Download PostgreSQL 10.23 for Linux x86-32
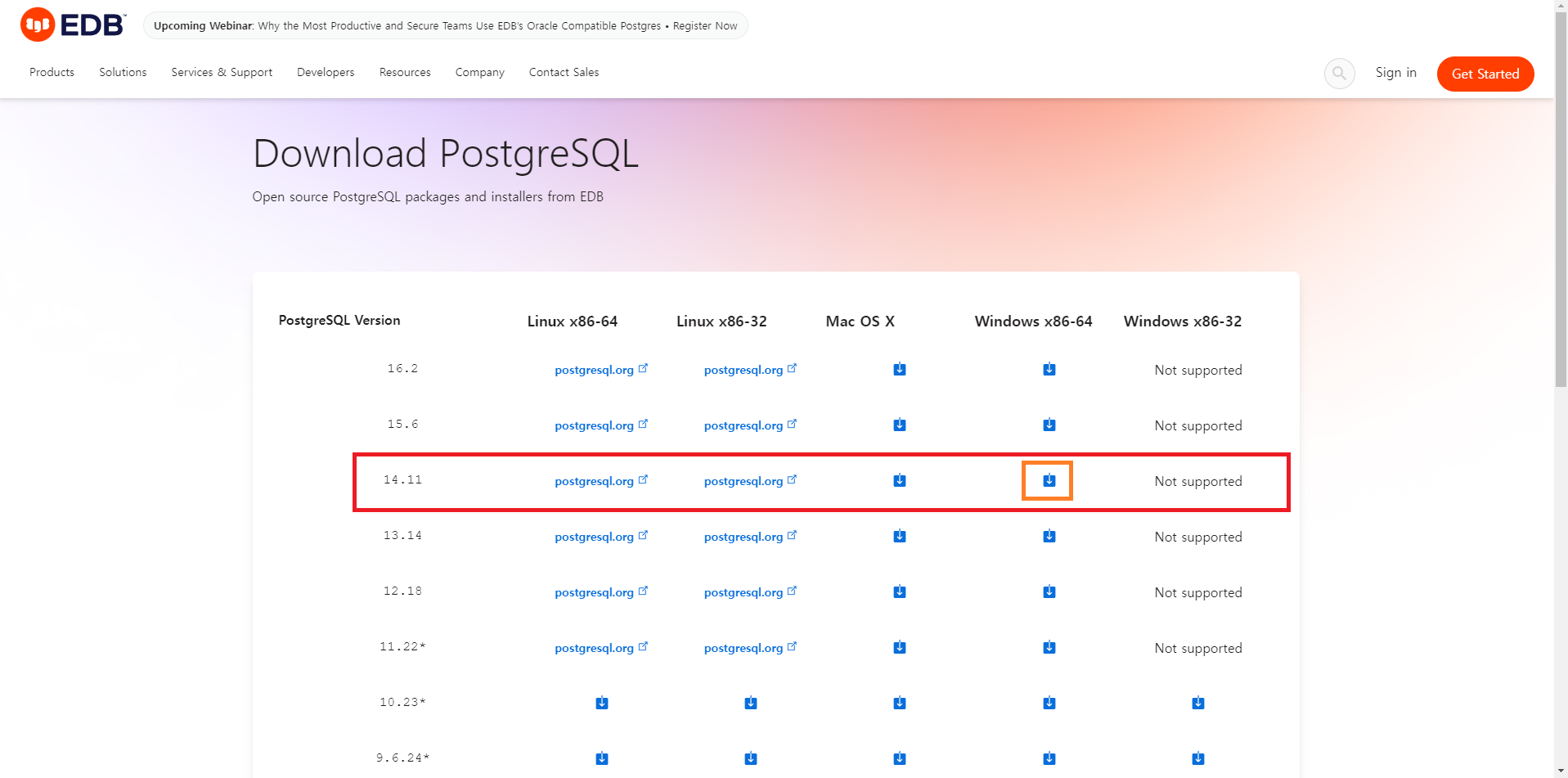The width and height of the screenshot is (1568, 778). point(751,704)
